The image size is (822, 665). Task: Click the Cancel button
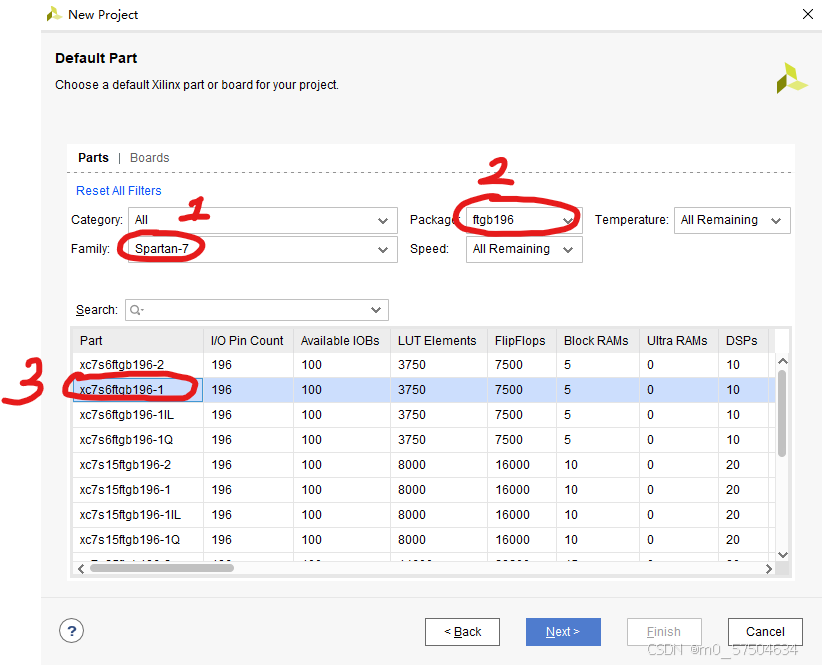[x=765, y=632]
